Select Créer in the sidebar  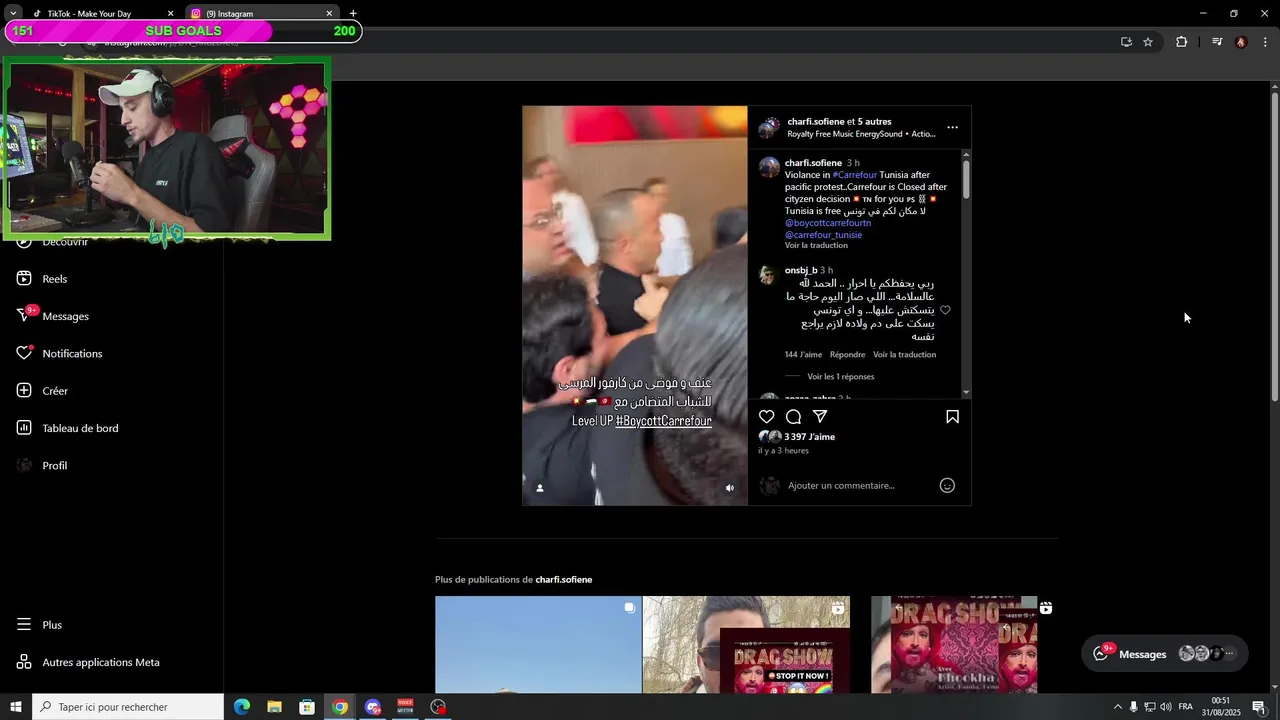(x=43, y=391)
